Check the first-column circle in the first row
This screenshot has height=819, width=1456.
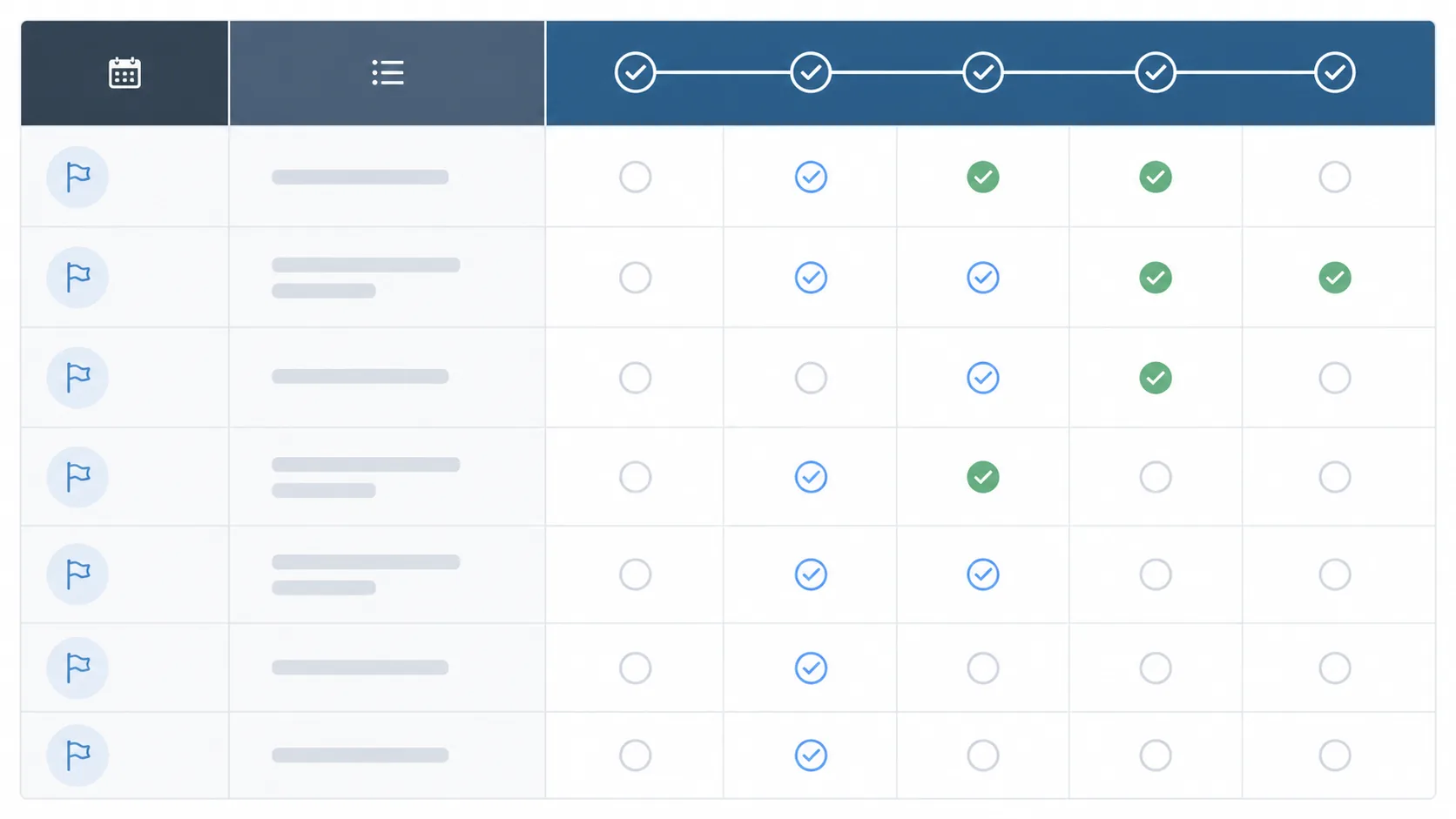point(635,178)
